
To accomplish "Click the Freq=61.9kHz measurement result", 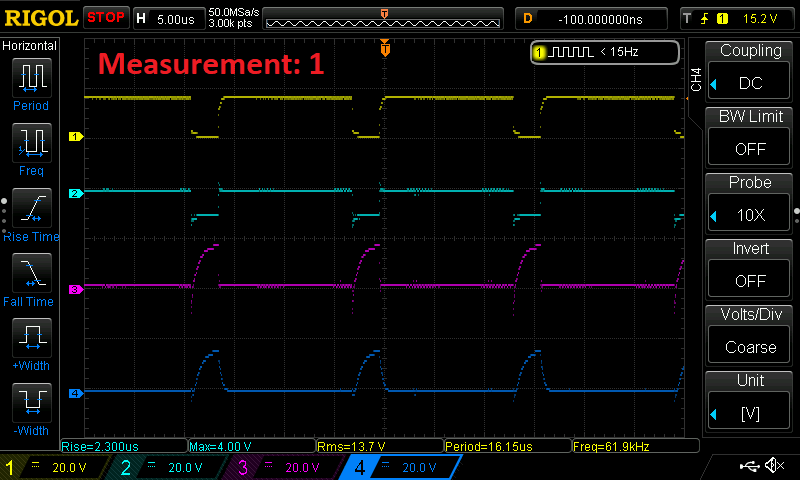I will (x=636, y=446).
